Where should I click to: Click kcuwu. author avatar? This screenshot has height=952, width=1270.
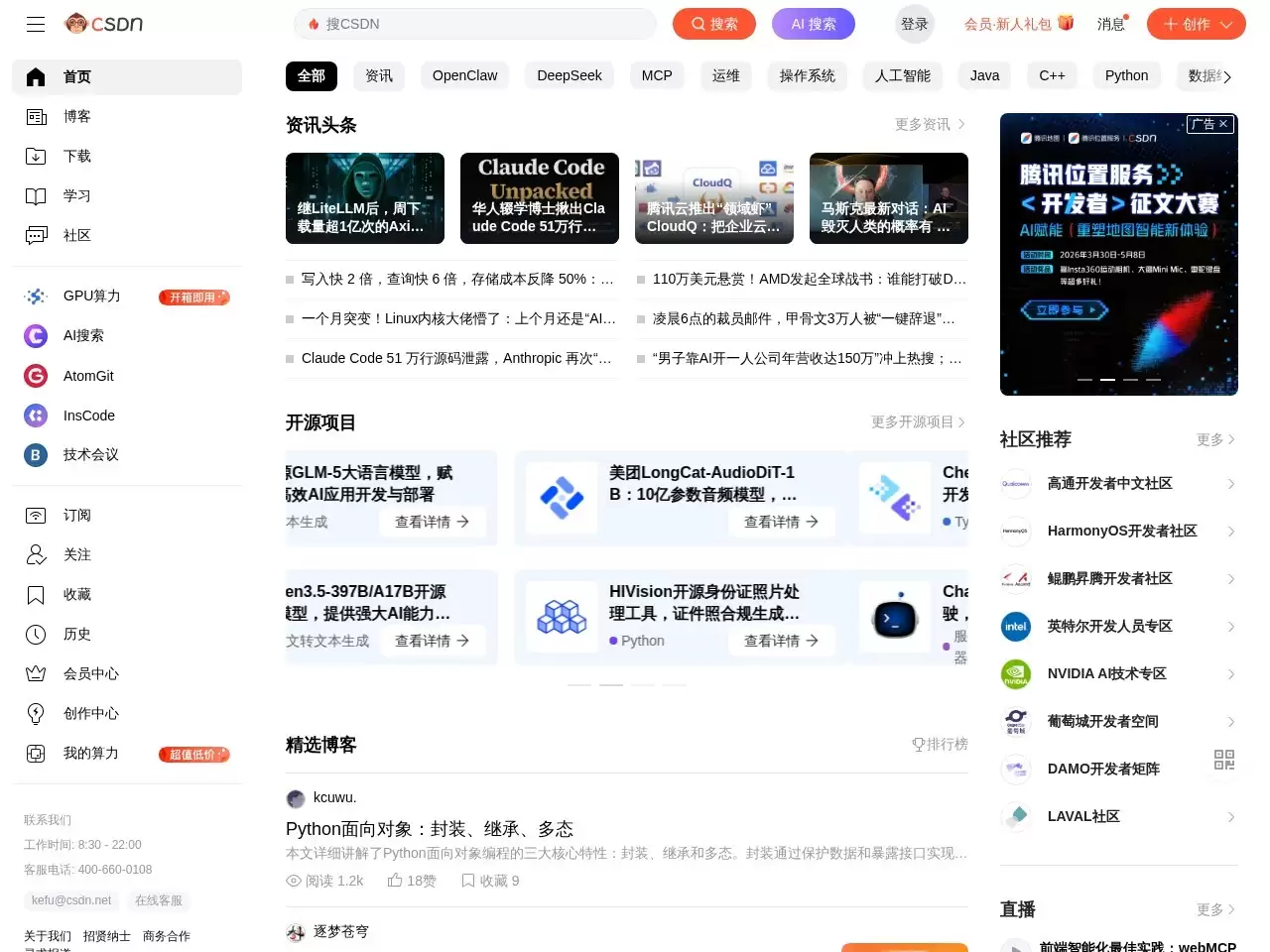click(296, 798)
